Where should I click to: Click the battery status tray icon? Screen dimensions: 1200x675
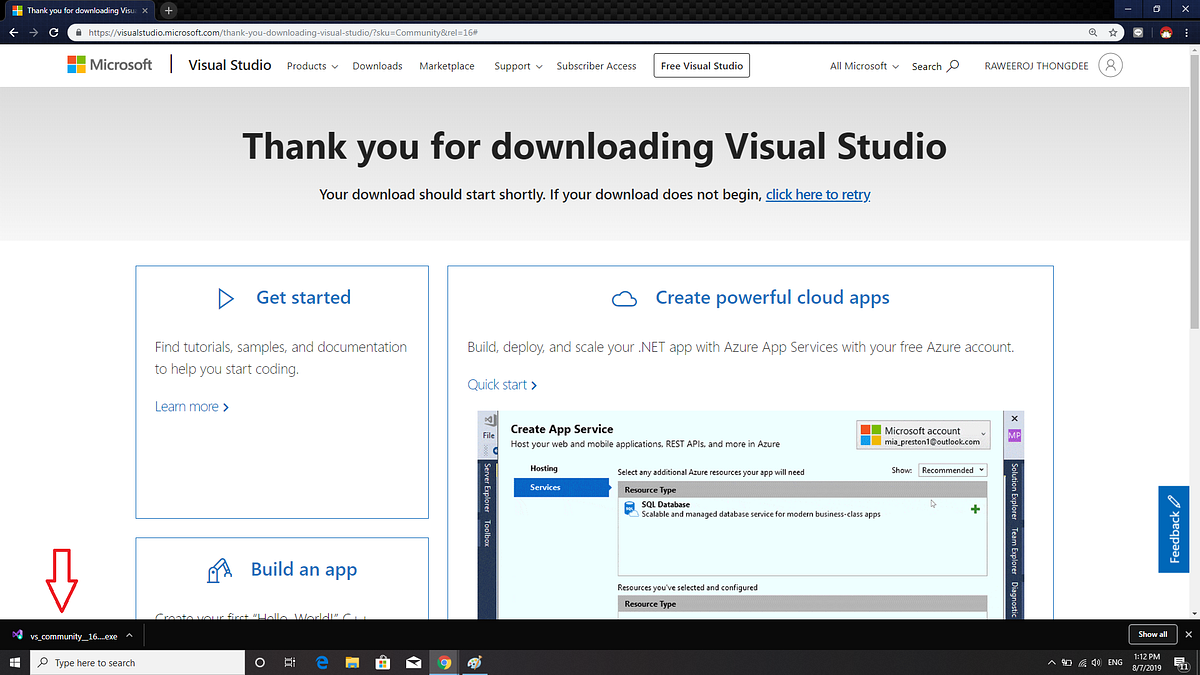1066,662
